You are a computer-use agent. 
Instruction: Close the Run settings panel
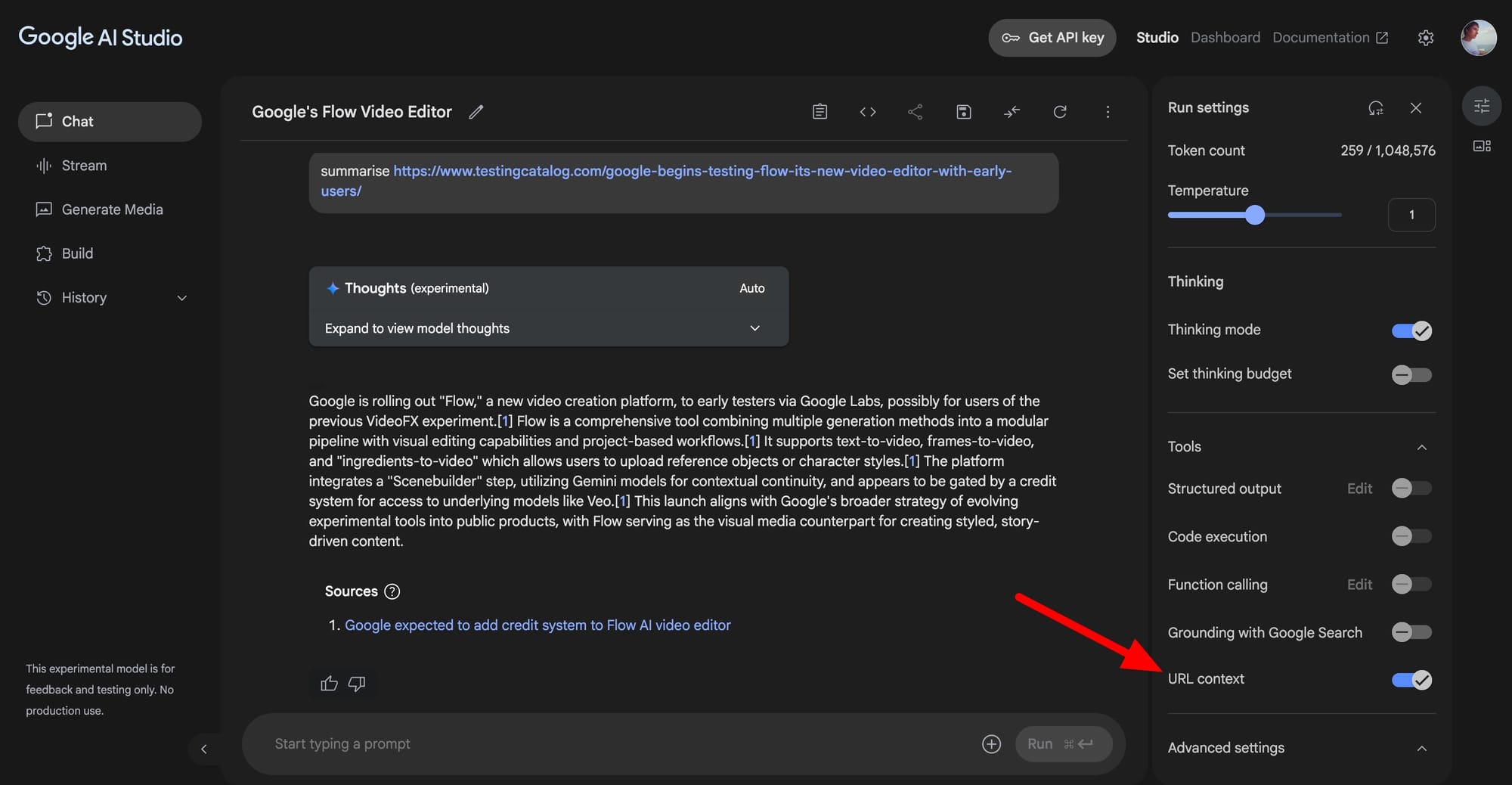(1416, 108)
